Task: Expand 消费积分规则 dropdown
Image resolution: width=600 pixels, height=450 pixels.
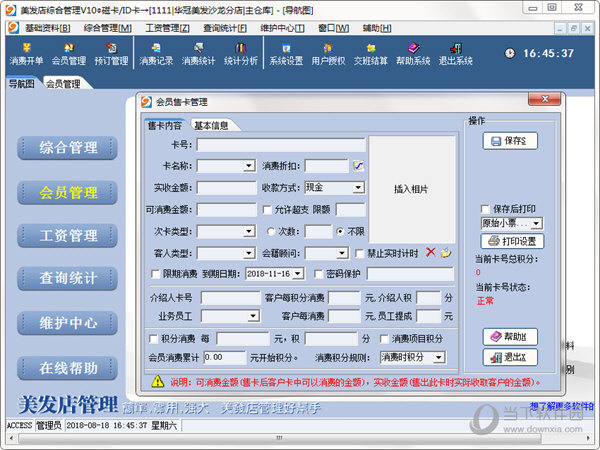Action: pyautogui.click(x=439, y=357)
